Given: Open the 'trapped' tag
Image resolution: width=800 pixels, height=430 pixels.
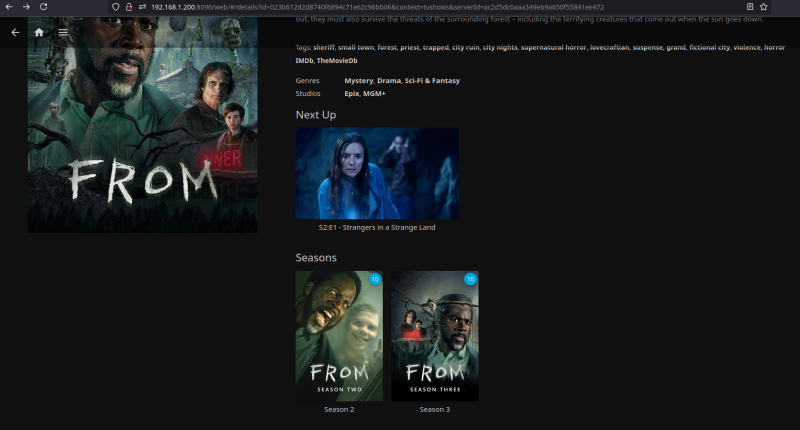Looking at the screenshot, I should point(436,47).
